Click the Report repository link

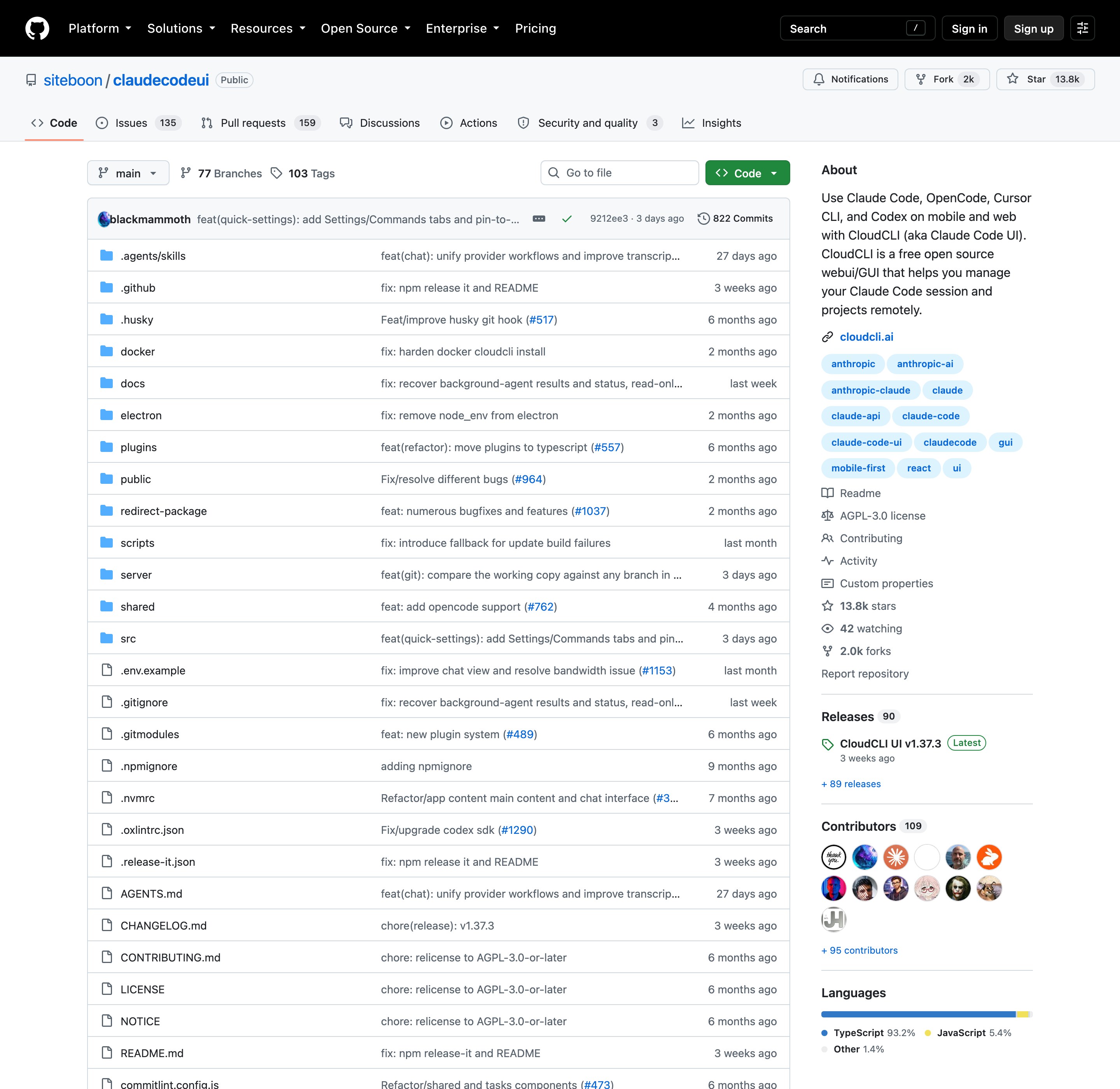864,674
